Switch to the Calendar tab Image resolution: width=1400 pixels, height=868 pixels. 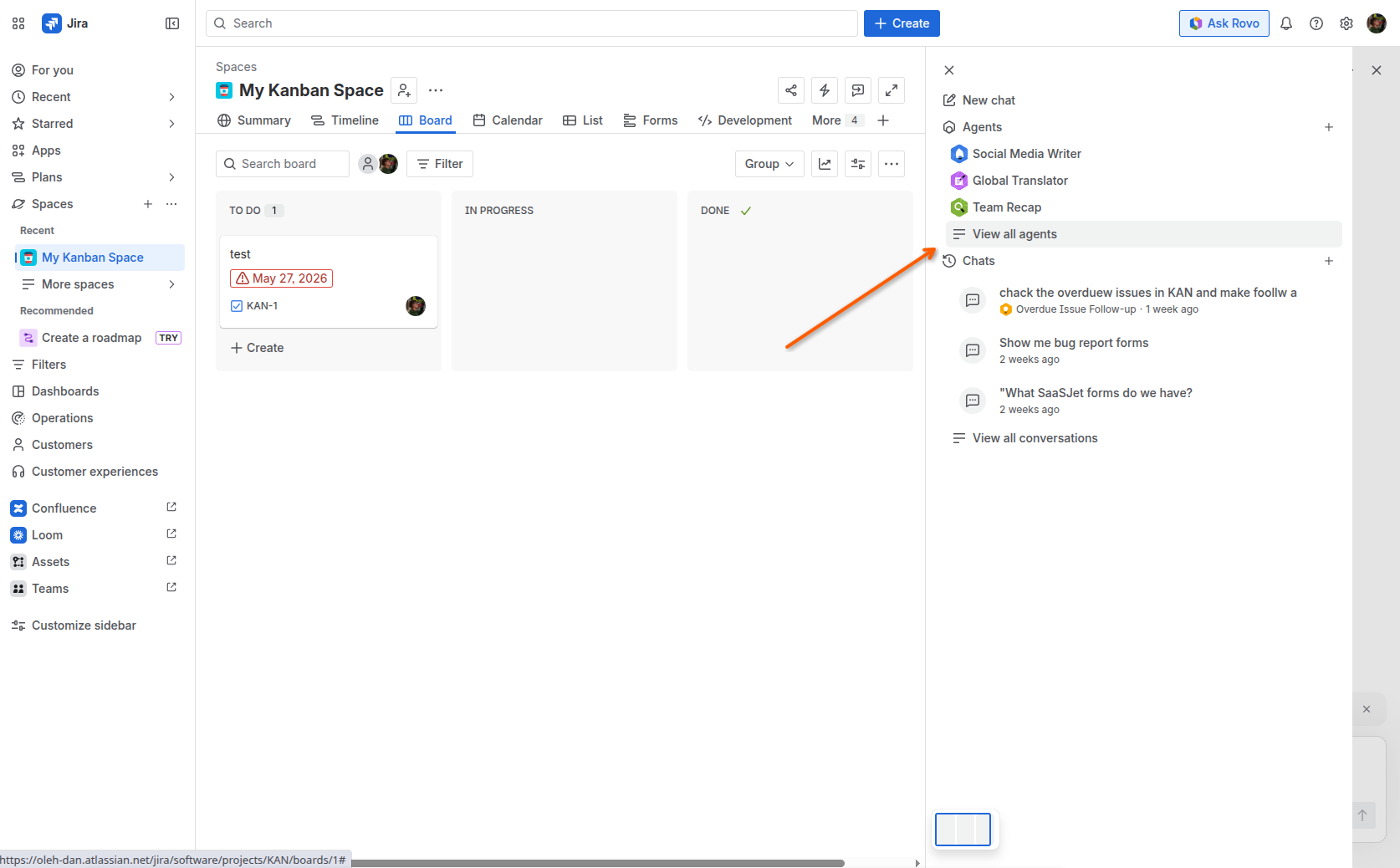[x=508, y=120]
